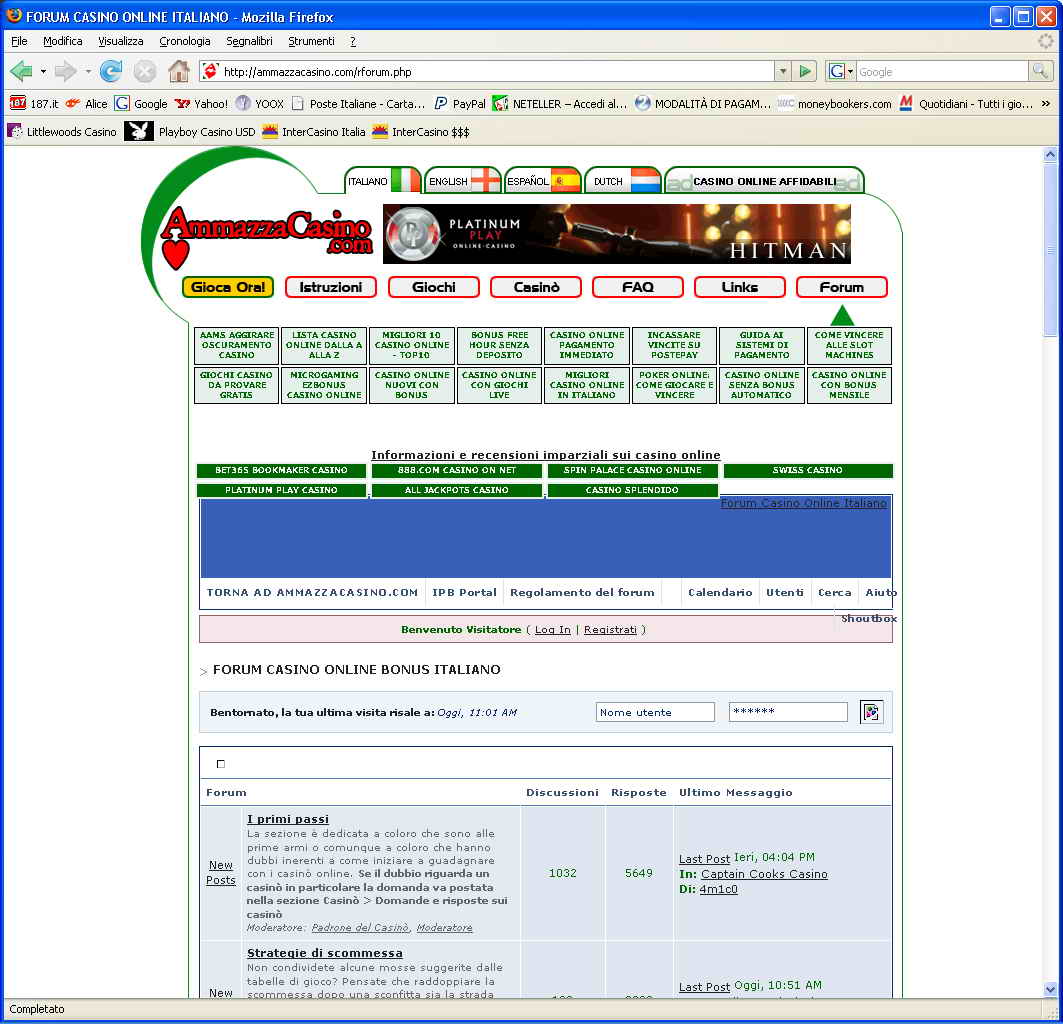1063x1024 pixels.
Task: Switch to the ENGLISH language tab
Action: point(463,181)
